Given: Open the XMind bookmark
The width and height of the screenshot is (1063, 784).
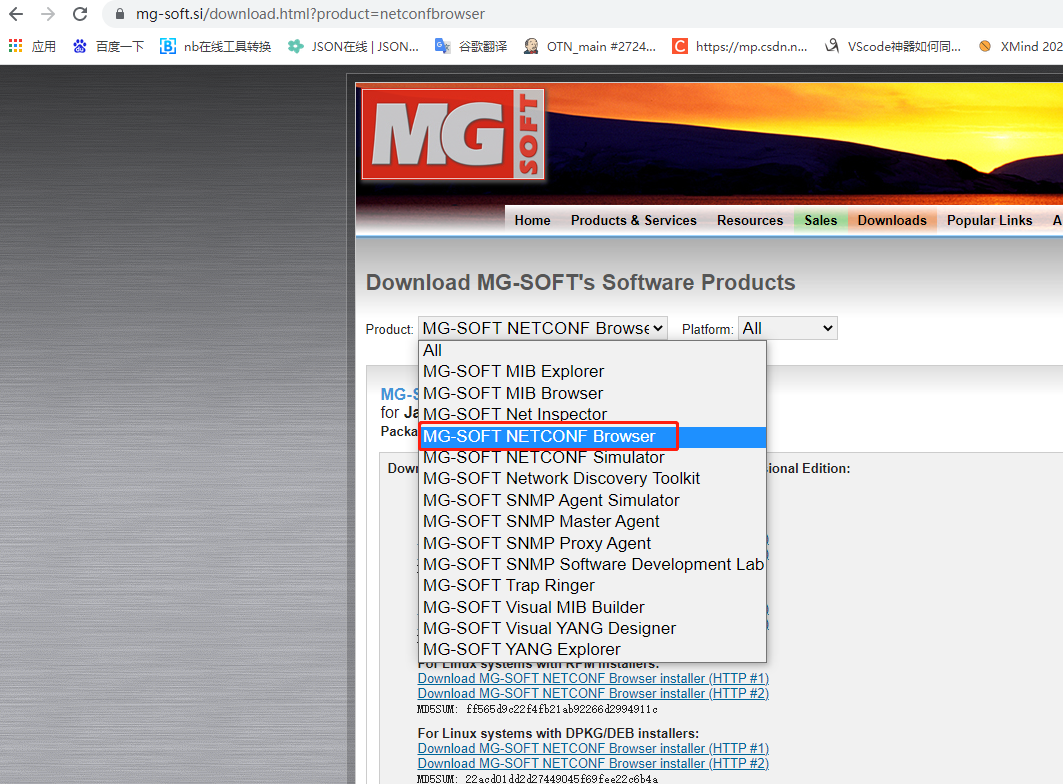Looking at the screenshot, I should tap(1020, 46).
